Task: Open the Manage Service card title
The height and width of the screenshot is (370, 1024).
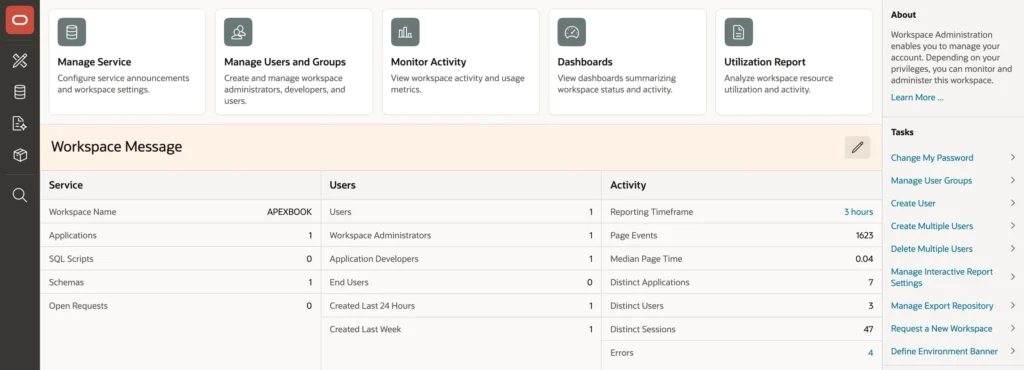Action: [x=94, y=62]
